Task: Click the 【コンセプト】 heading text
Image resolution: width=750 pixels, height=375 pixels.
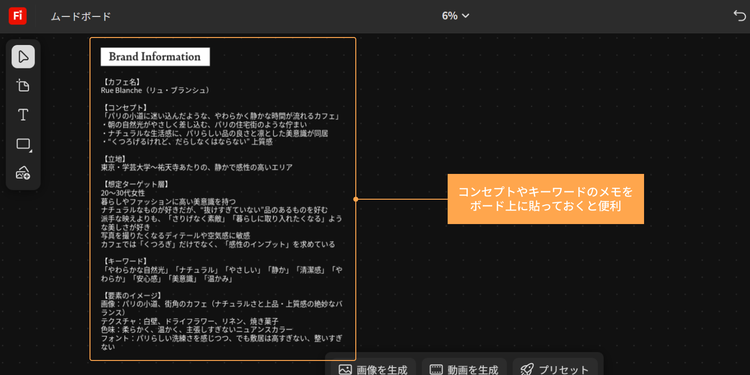Action: [125, 107]
